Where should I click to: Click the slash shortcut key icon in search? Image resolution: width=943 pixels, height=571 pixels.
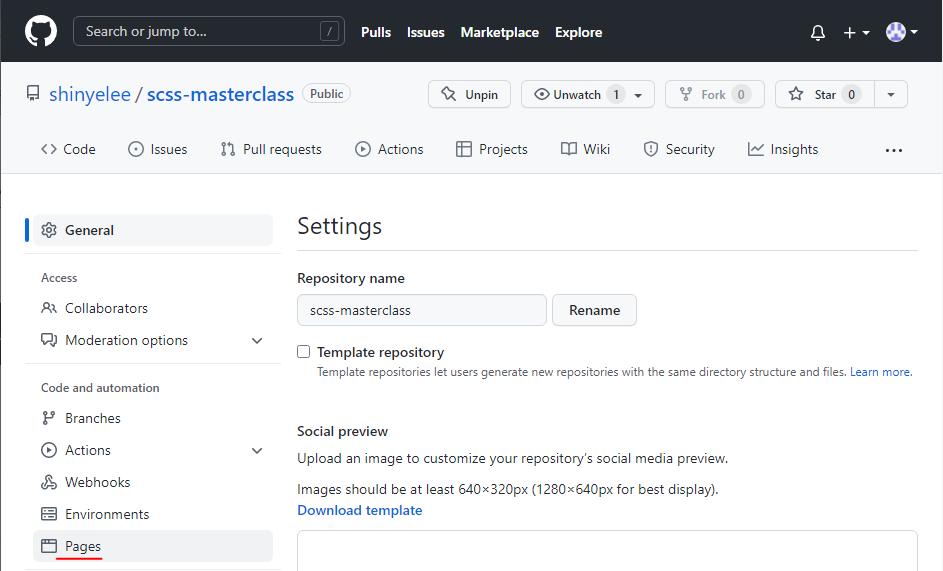[329, 31]
